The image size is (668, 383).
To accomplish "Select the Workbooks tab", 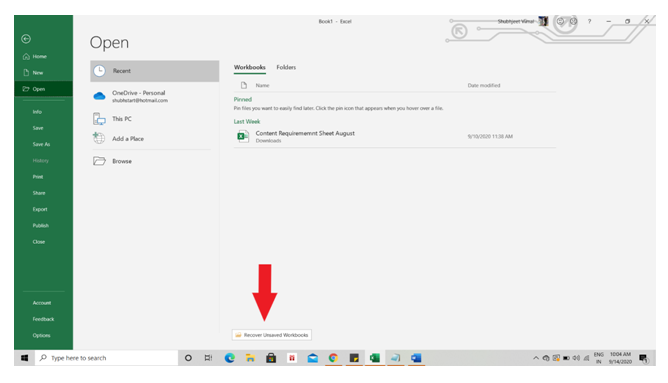I will click(x=250, y=67).
